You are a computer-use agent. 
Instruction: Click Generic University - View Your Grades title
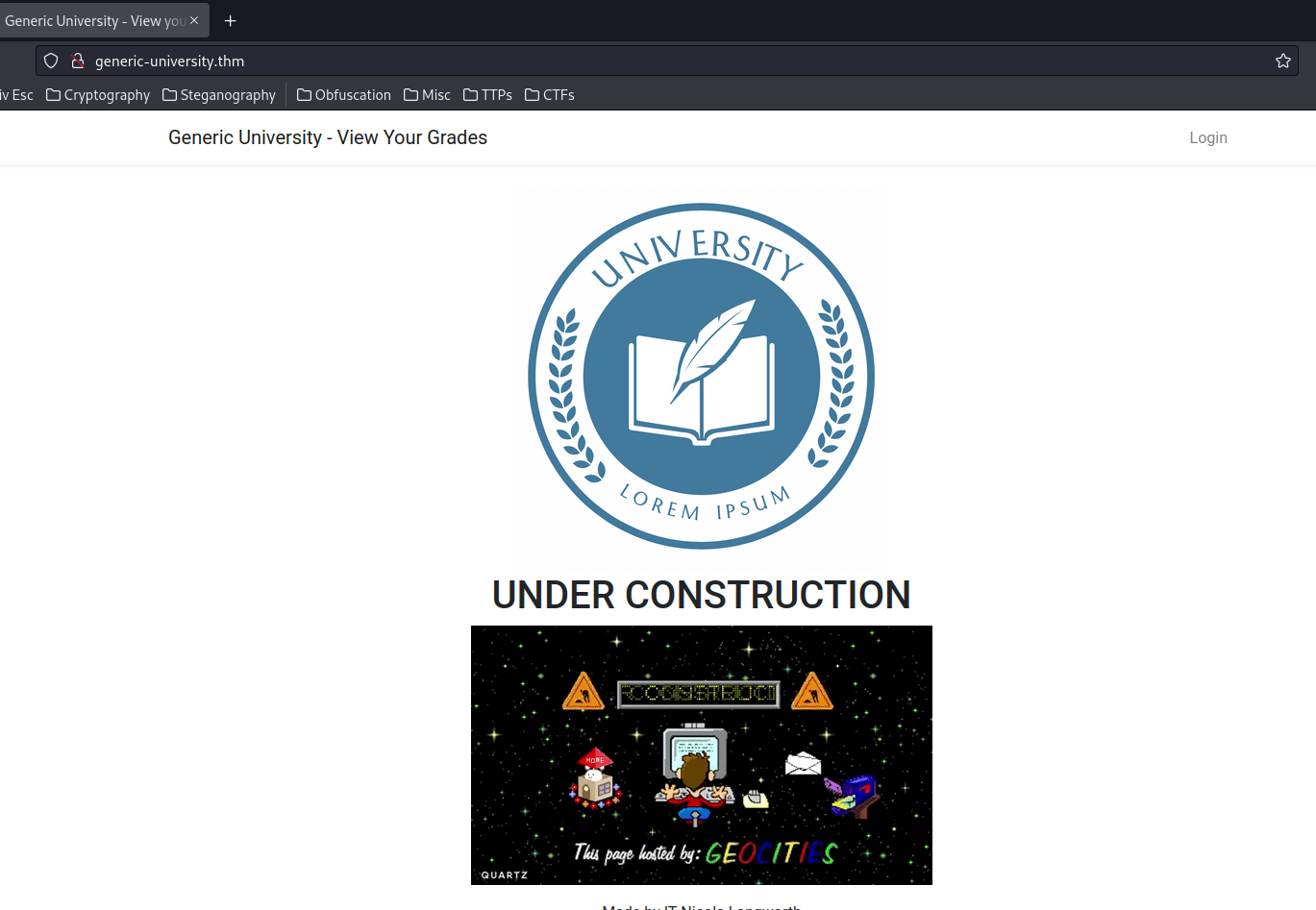pos(328,137)
